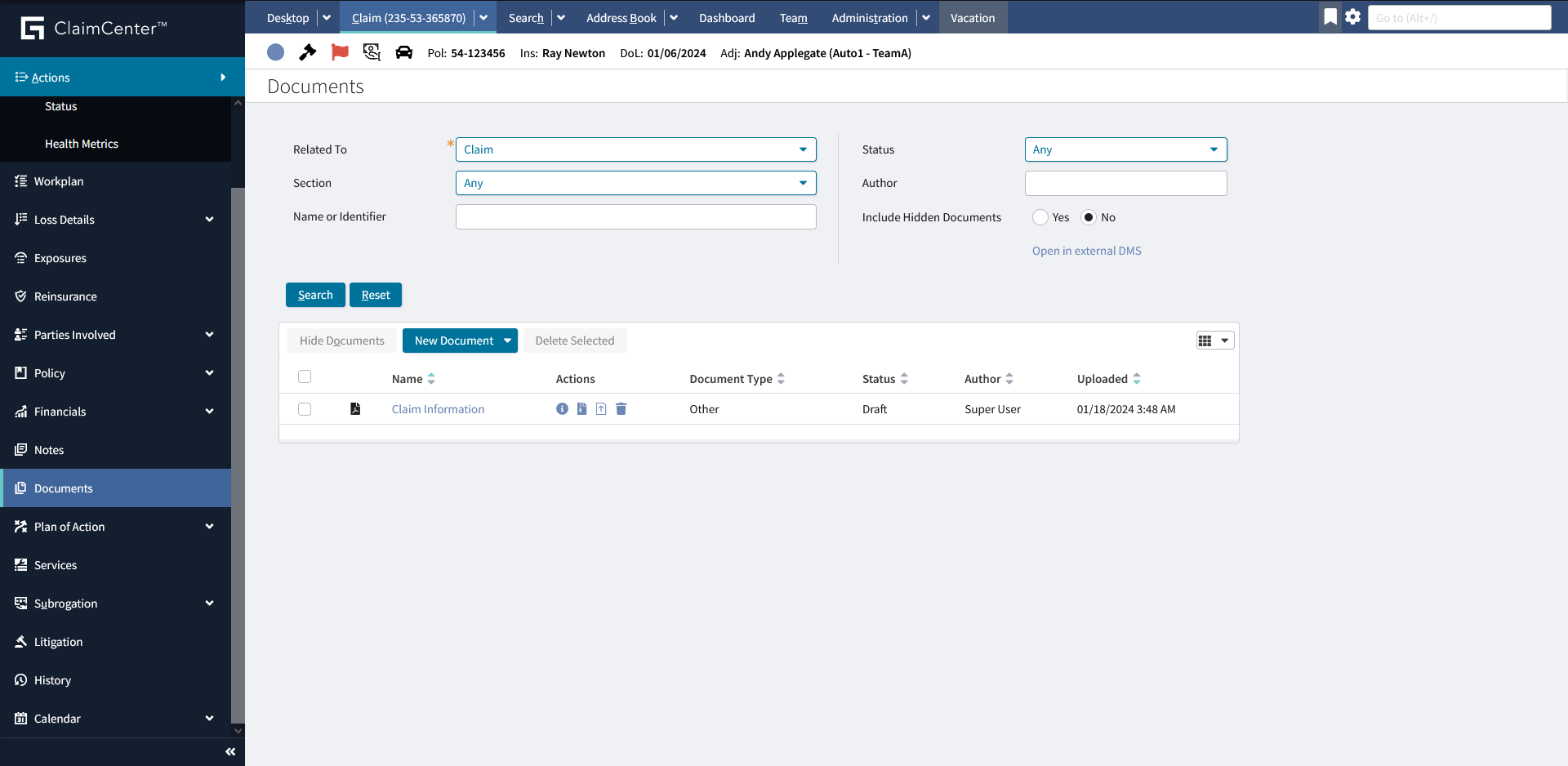Delete Claim Information using the trash icon

pos(621,409)
